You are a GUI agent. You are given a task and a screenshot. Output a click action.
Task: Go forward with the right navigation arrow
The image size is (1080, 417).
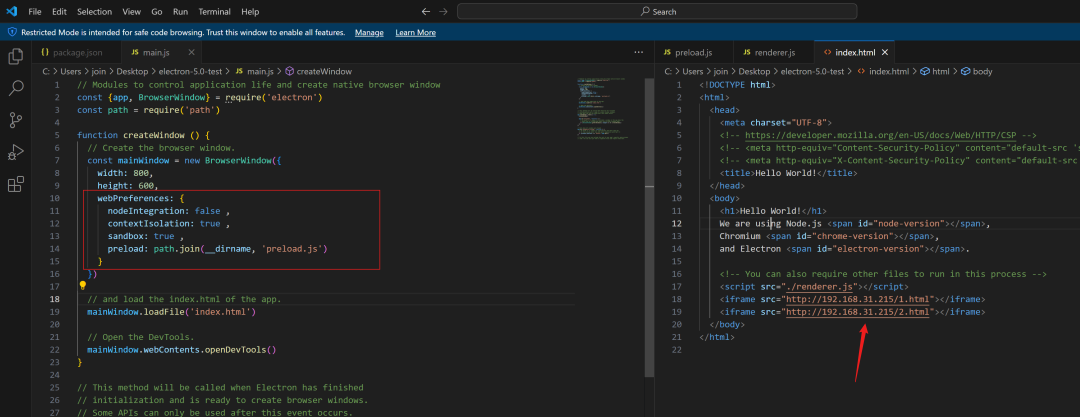443,11
